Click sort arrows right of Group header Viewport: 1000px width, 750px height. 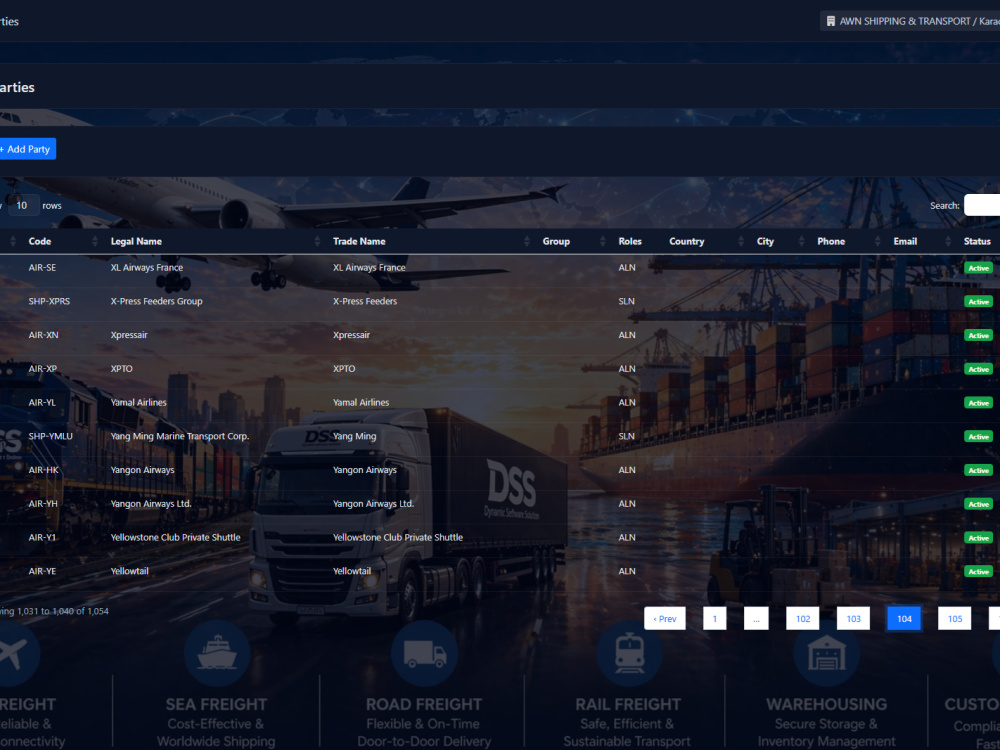(x=603, y=241)
